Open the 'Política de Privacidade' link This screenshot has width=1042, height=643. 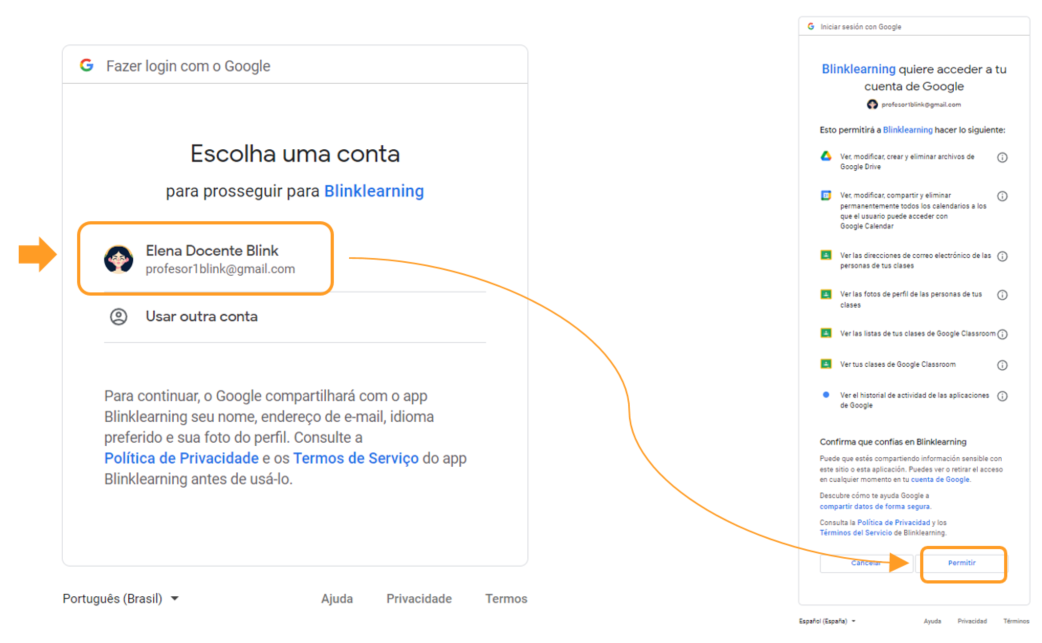[x=181, y=458]
